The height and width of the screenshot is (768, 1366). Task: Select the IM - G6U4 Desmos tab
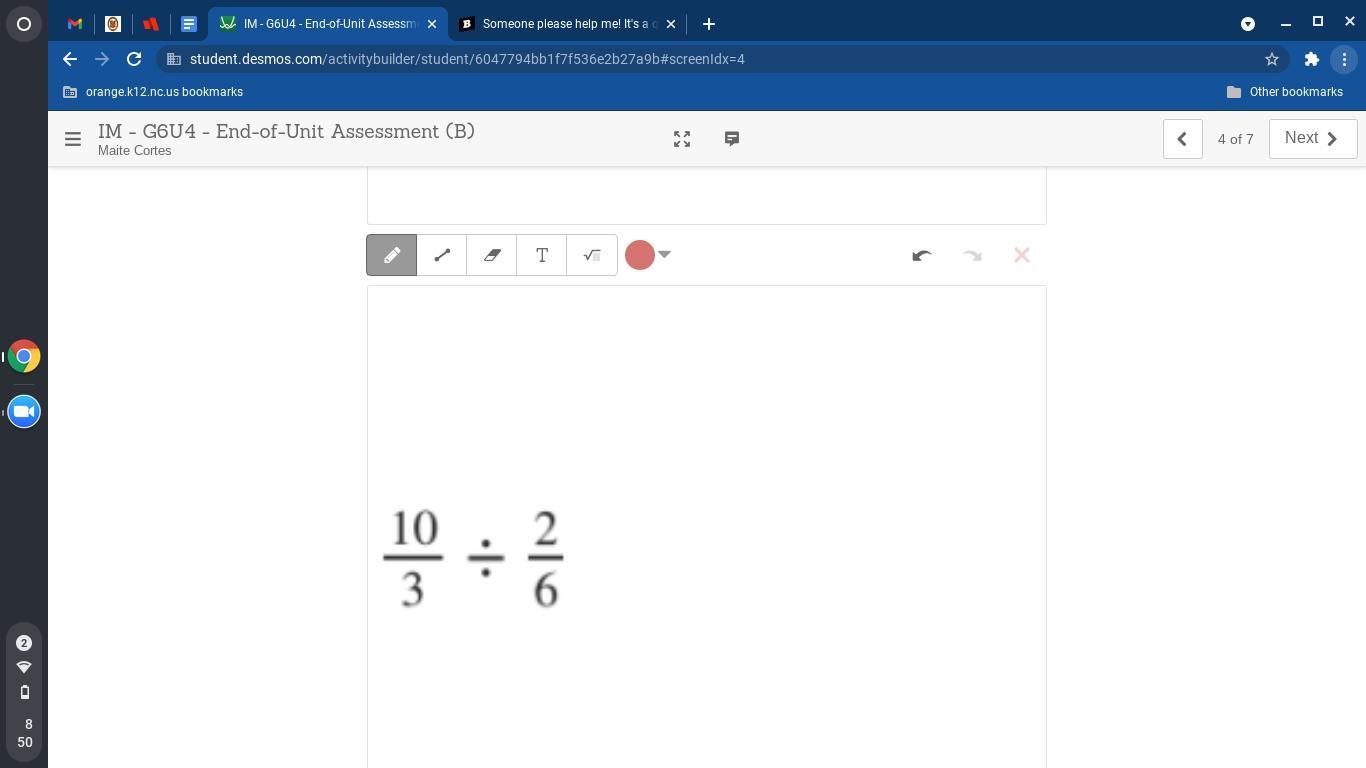click(x=327, y=24)
